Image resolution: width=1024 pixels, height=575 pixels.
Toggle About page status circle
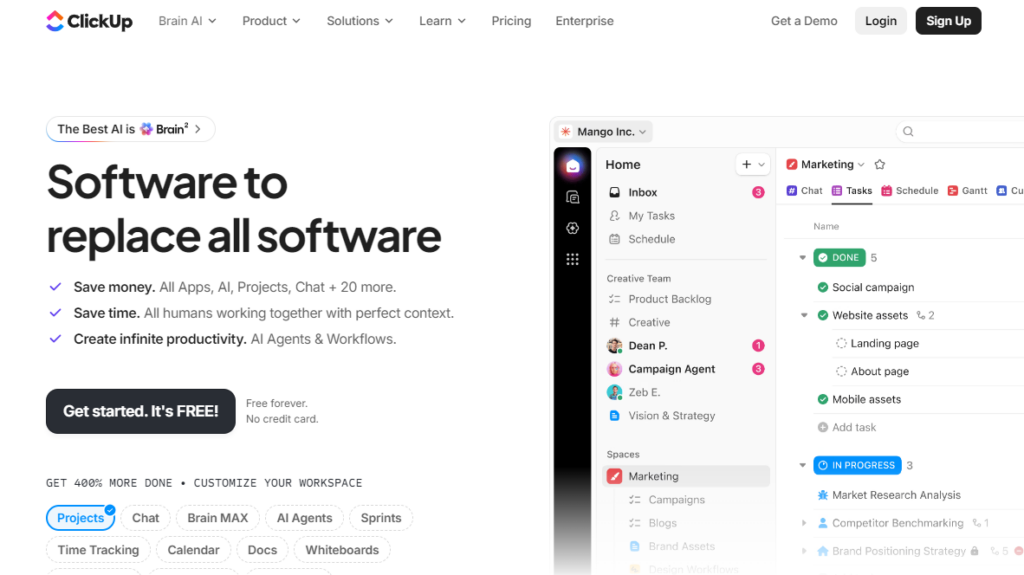click(841, 372)
